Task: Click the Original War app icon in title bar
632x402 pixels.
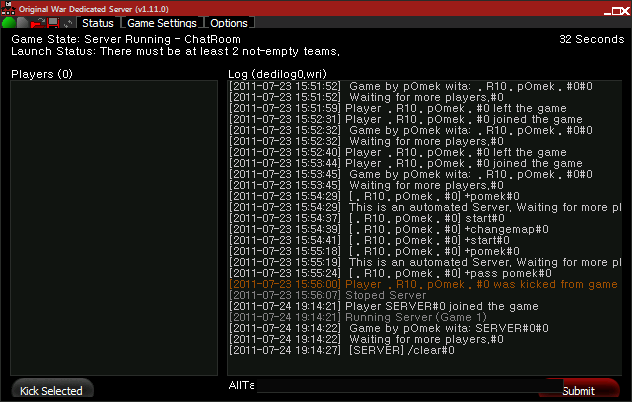Action: pyautogui.click(x=8, y=8)
